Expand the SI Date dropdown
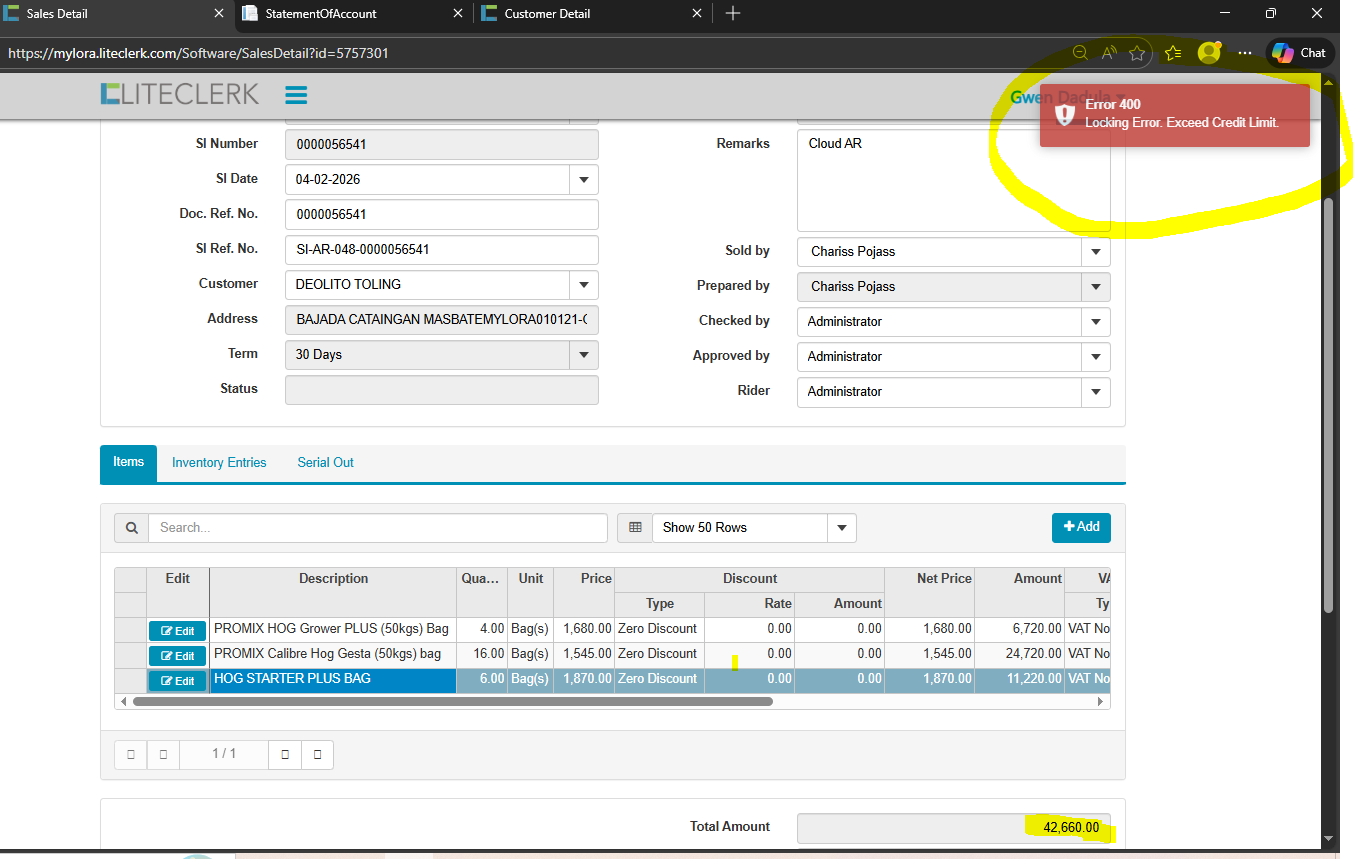The image size is (1353, 859). 583,180
